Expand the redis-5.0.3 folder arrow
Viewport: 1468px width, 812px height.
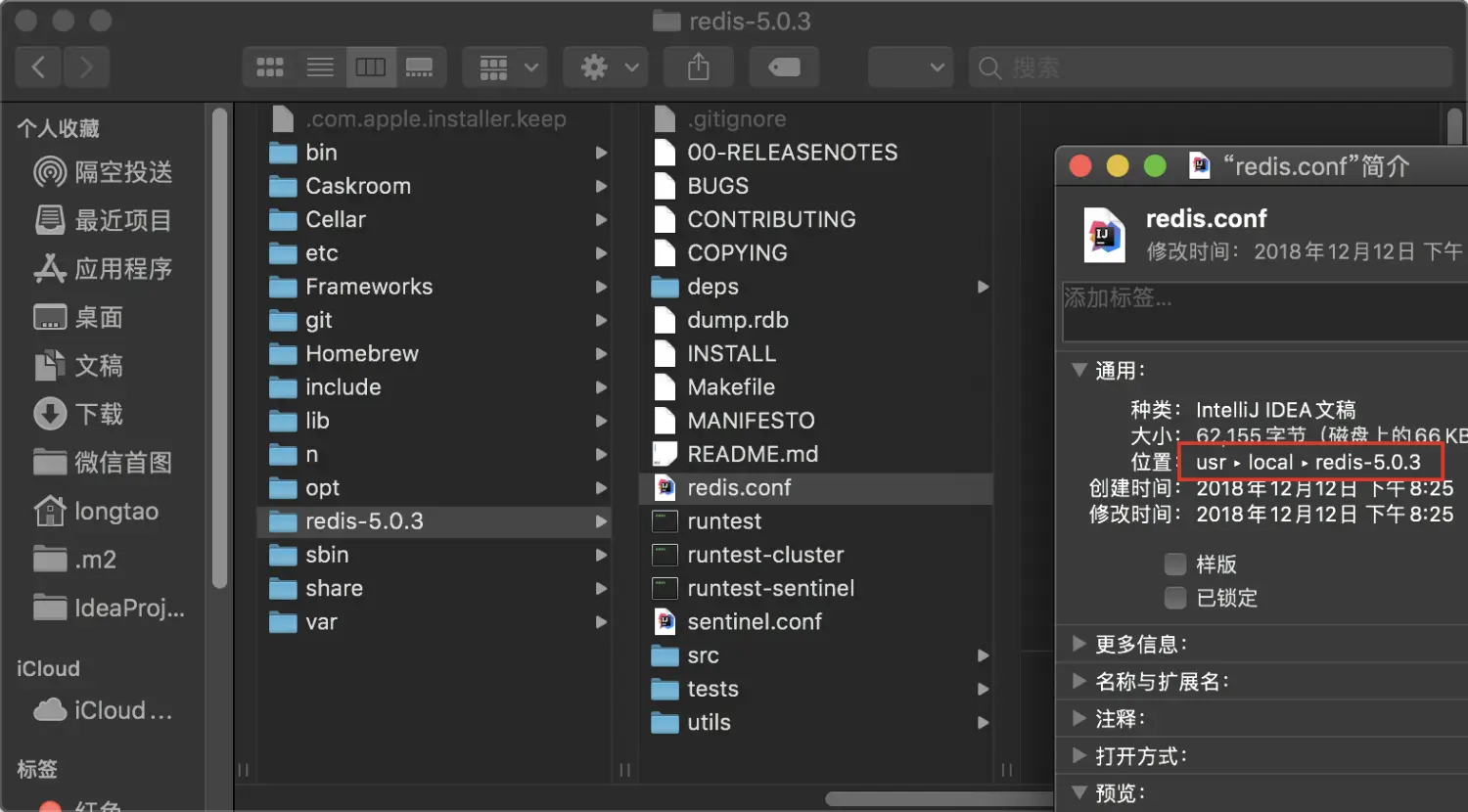point(601,521)
